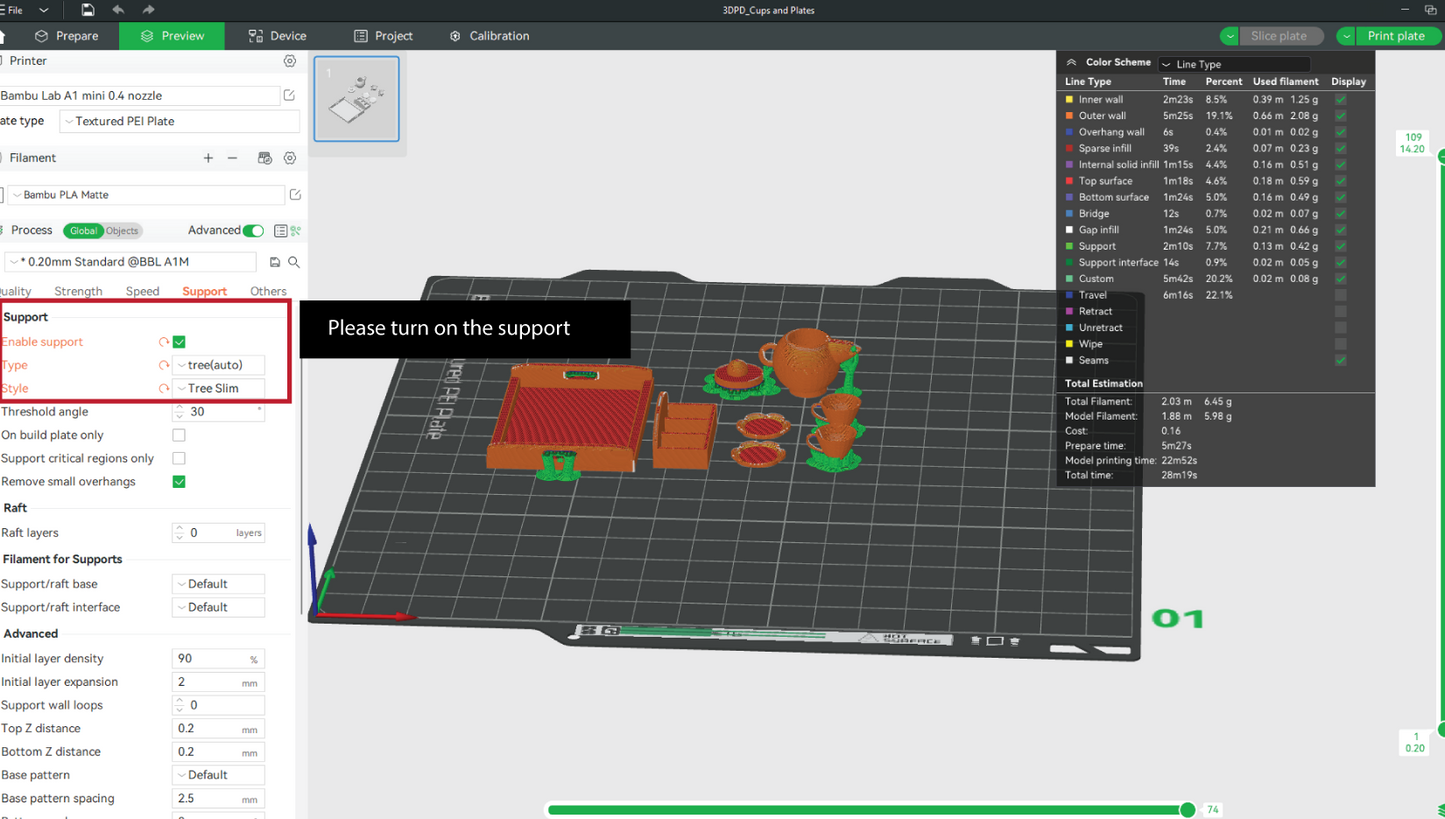
Task: Enable On build plate only checkbox
Action: (x=179, y=435)
